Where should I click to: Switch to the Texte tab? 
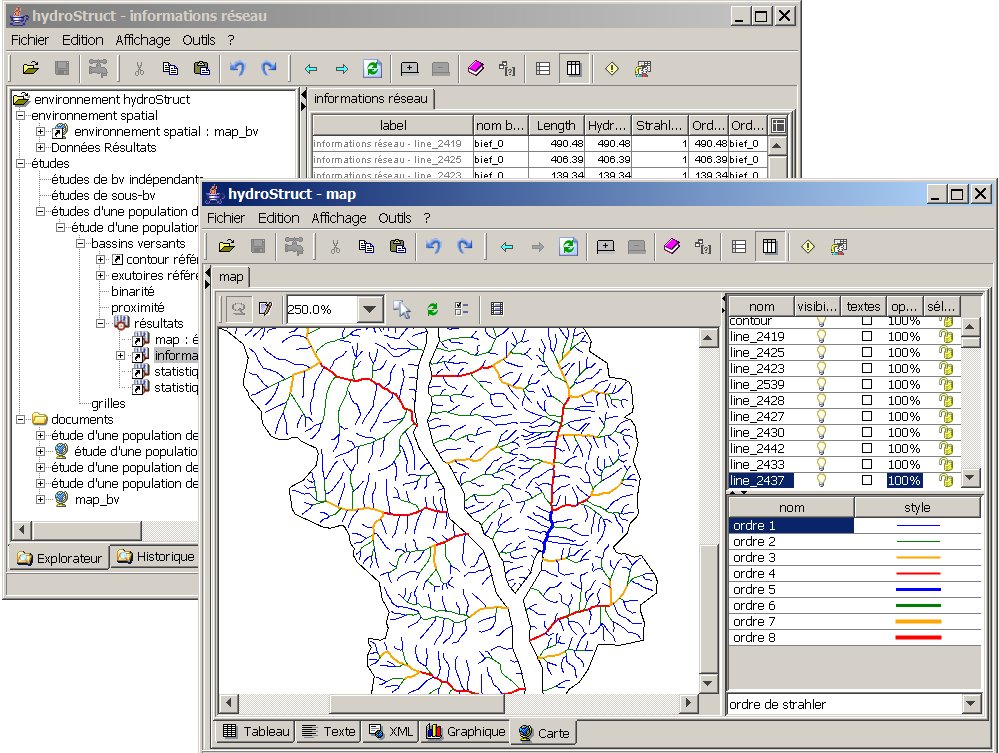click(x=329, y=731)
